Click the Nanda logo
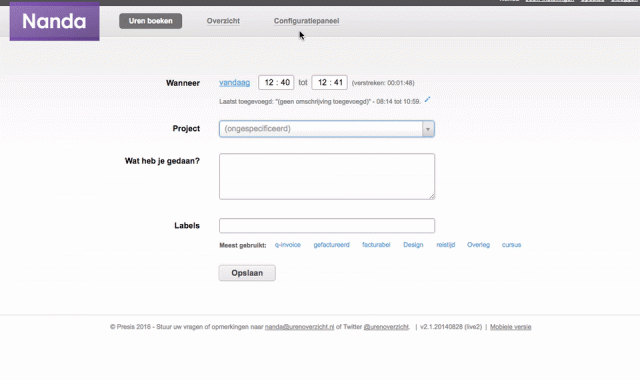Screen dimensions: 640x380 55,21
